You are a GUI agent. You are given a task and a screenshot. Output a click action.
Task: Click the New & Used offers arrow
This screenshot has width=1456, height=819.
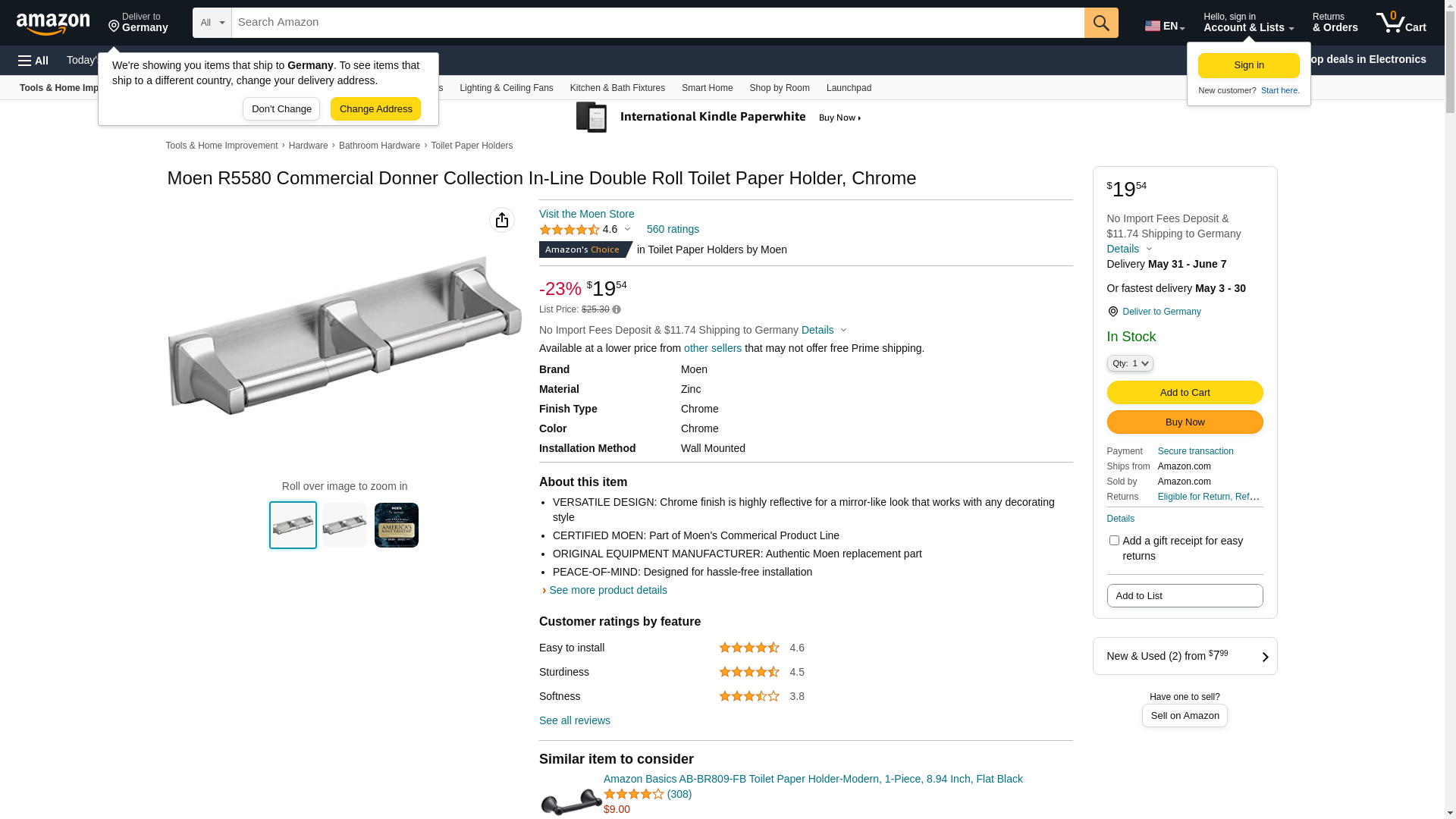pyautogui.click(x=1264, y=657)
